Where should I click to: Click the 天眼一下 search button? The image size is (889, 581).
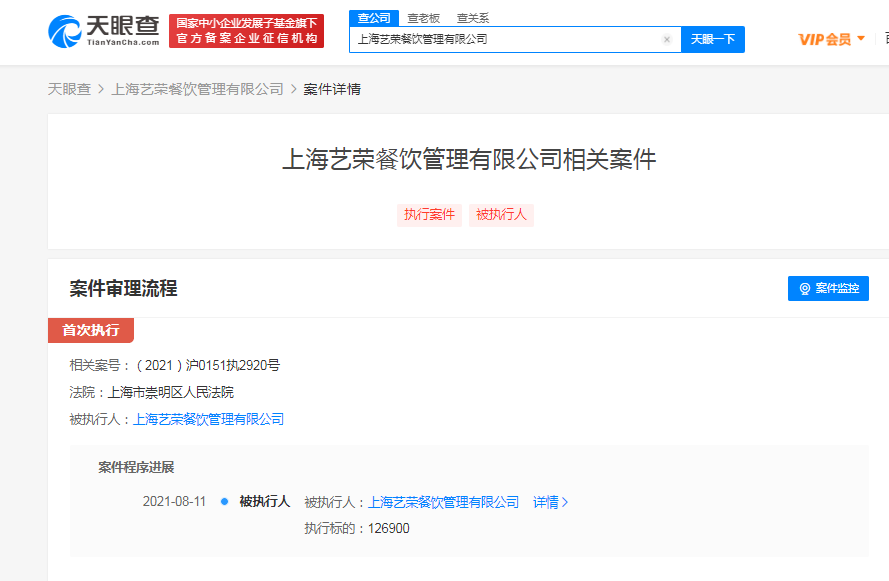(x=713, y=39)
